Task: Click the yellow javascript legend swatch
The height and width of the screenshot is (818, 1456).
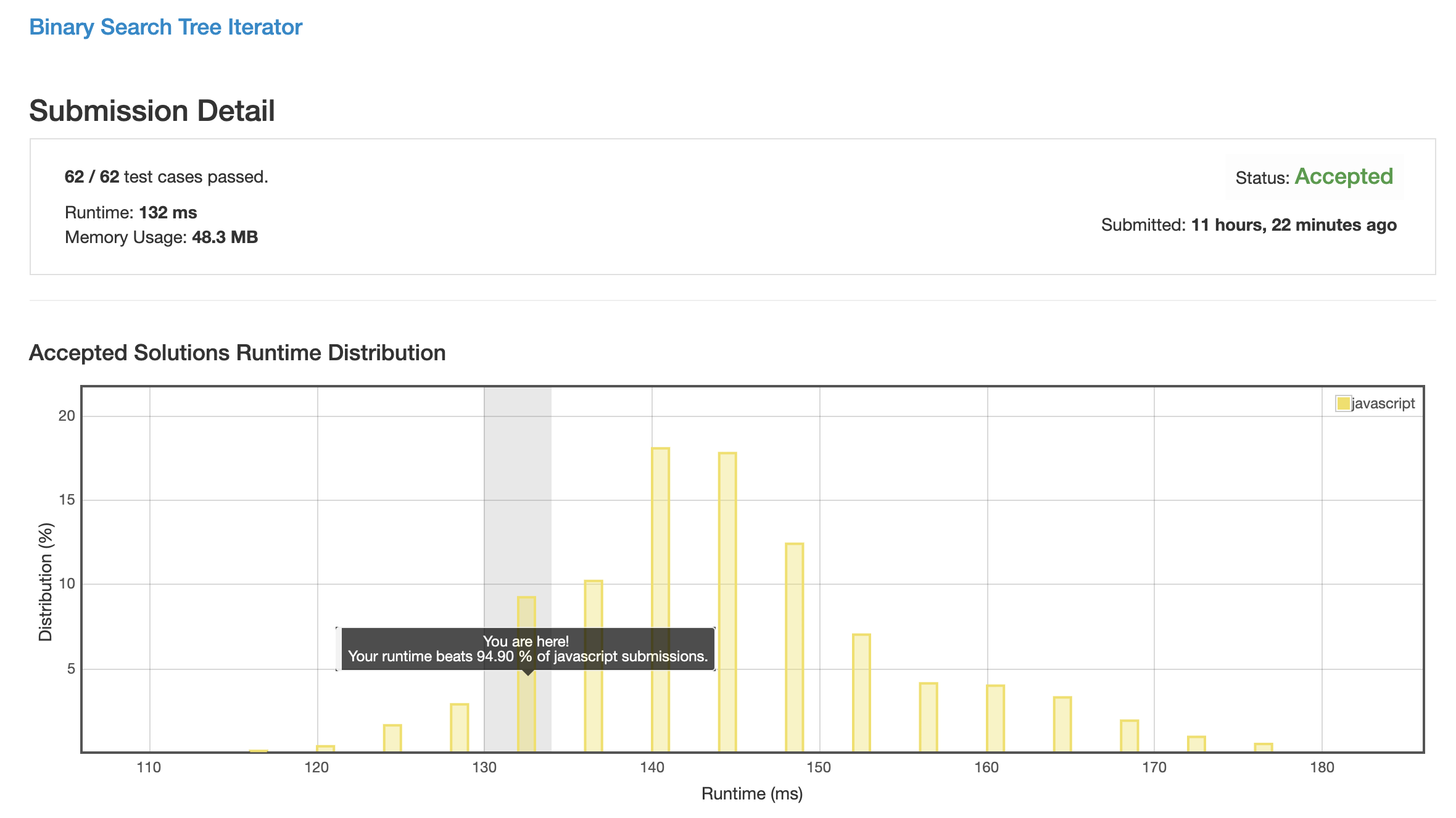Action: point(1343,403)
